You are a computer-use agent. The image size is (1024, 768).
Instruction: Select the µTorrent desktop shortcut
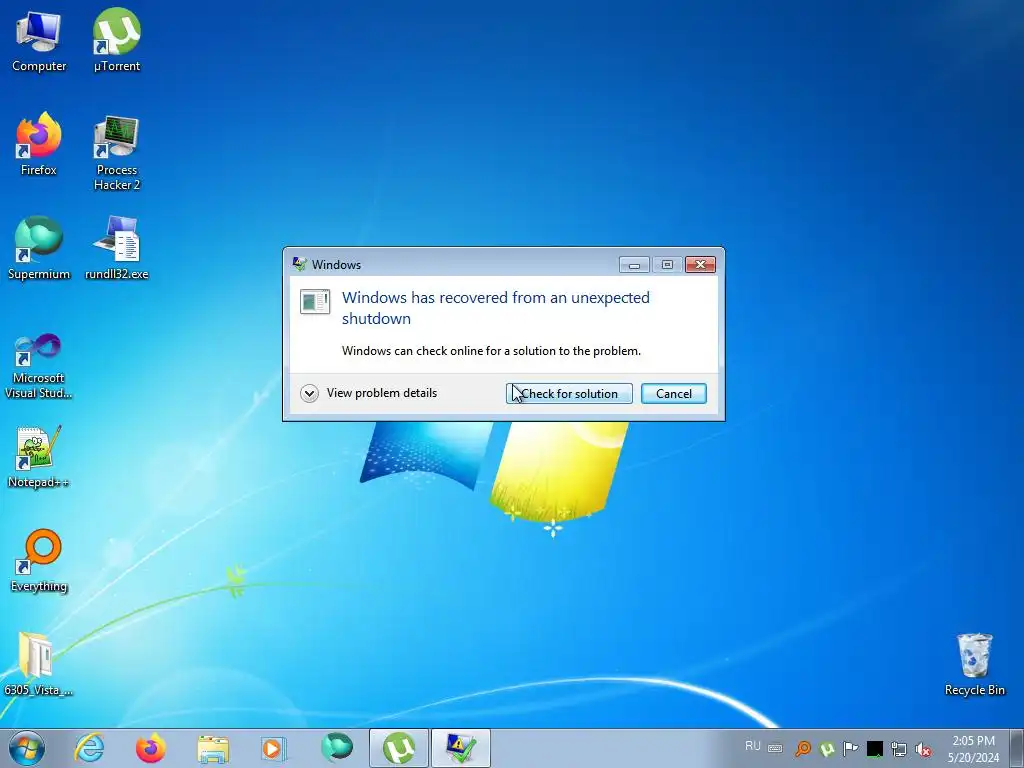116,40
